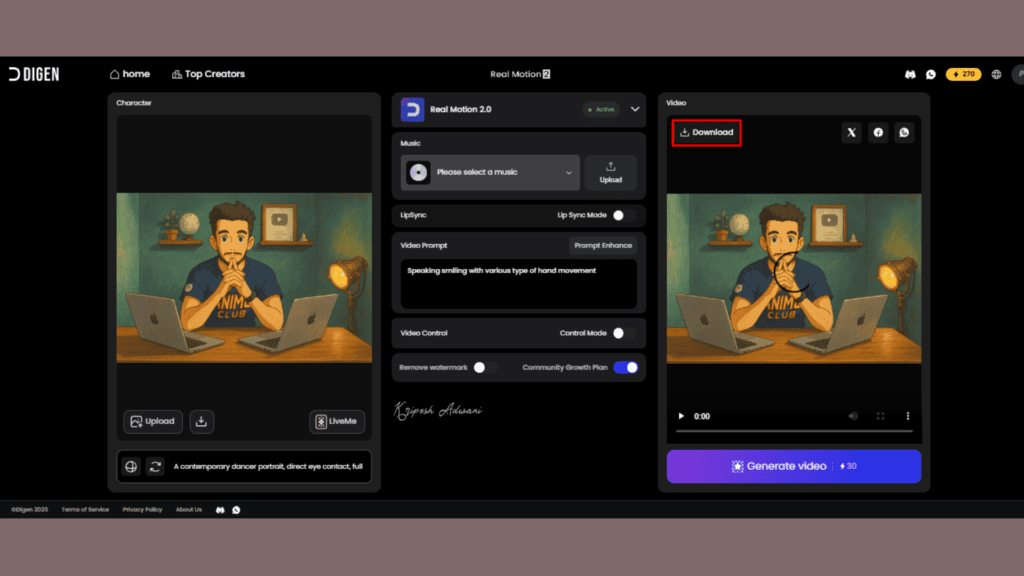The height and width of the screenshot is (576, 1024).
Task: Open the music selection dropdown
Action: 488,172
